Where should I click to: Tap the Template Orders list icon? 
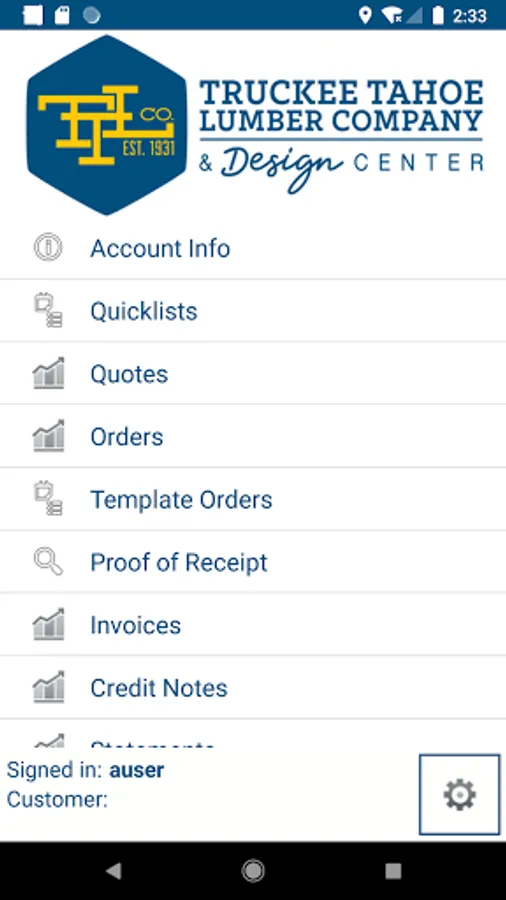point(48,498)
